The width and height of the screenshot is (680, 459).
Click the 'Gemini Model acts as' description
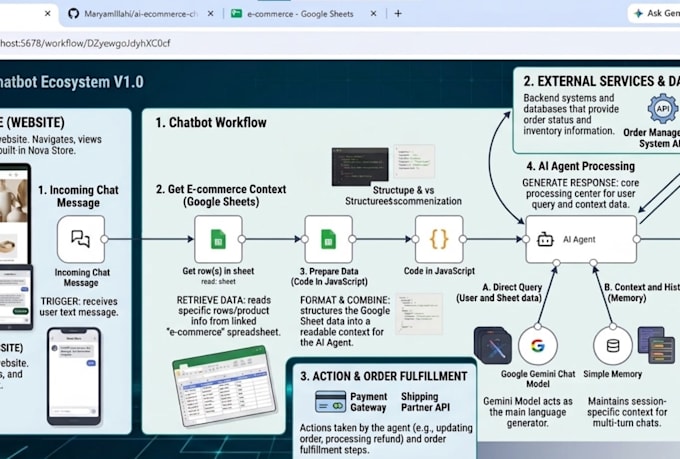[528, 412]
